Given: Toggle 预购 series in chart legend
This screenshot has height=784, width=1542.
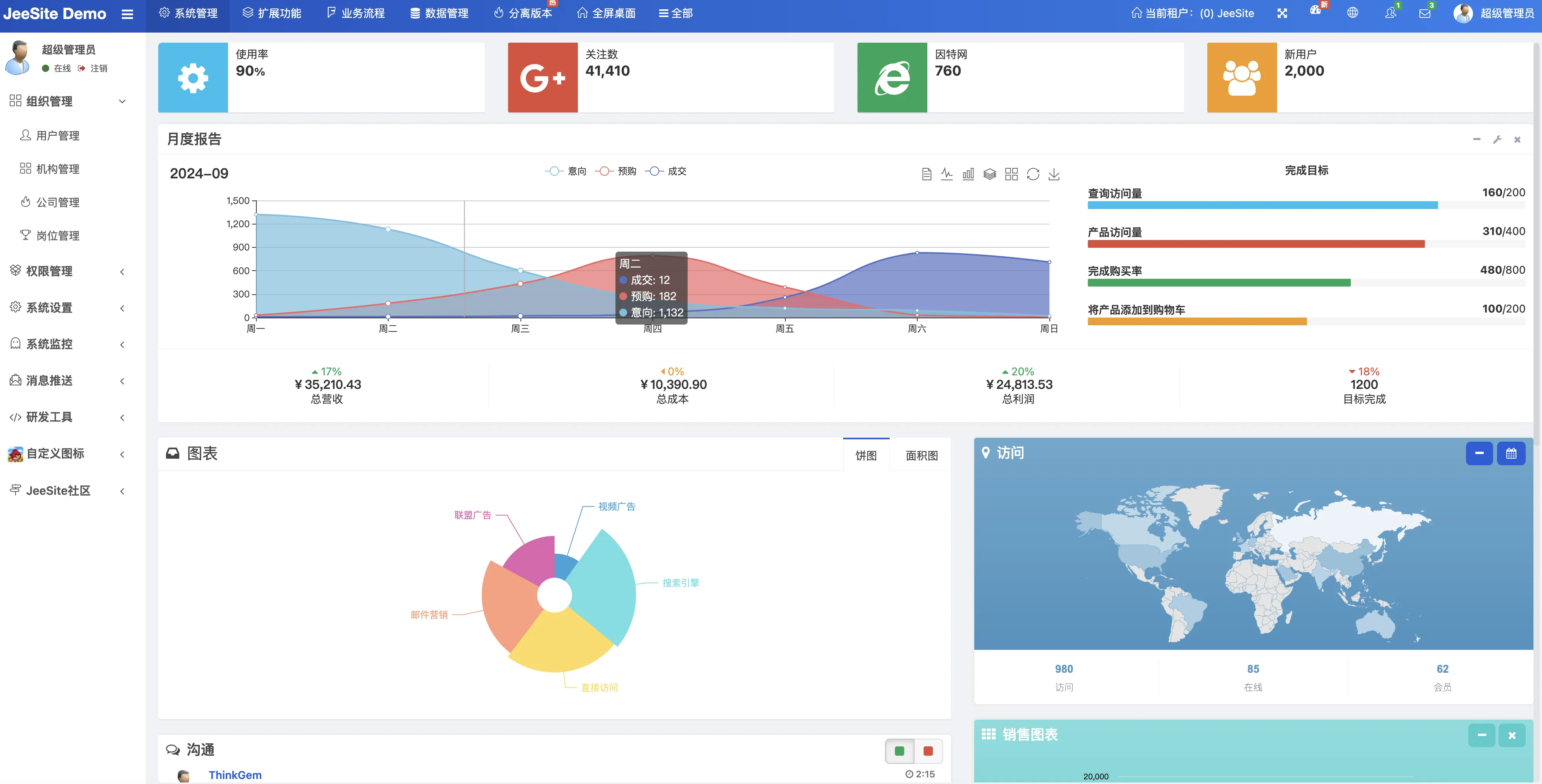Looking at the screenshot, I should click(616, 171).
